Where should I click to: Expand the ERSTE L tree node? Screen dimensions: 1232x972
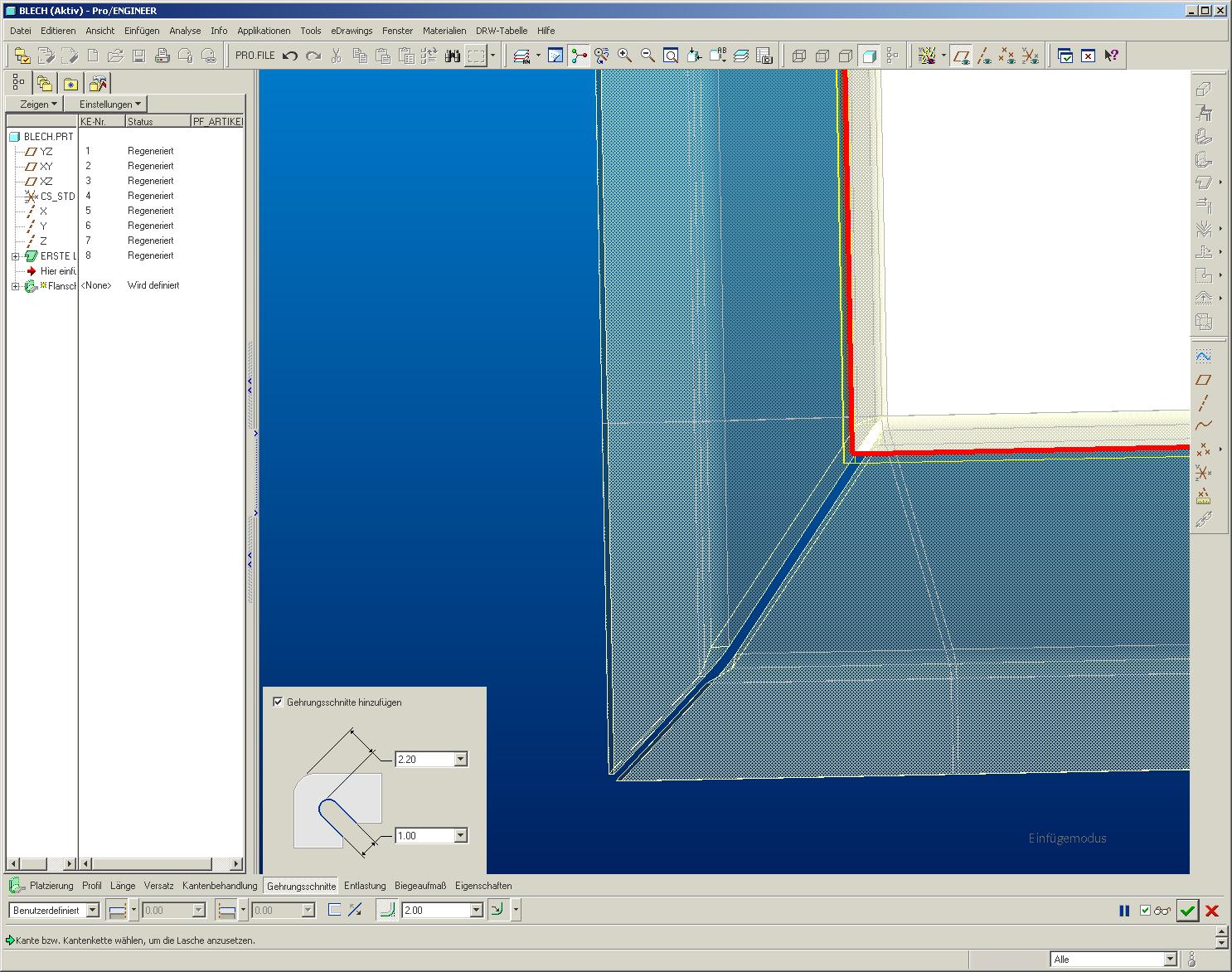[15, 256]
